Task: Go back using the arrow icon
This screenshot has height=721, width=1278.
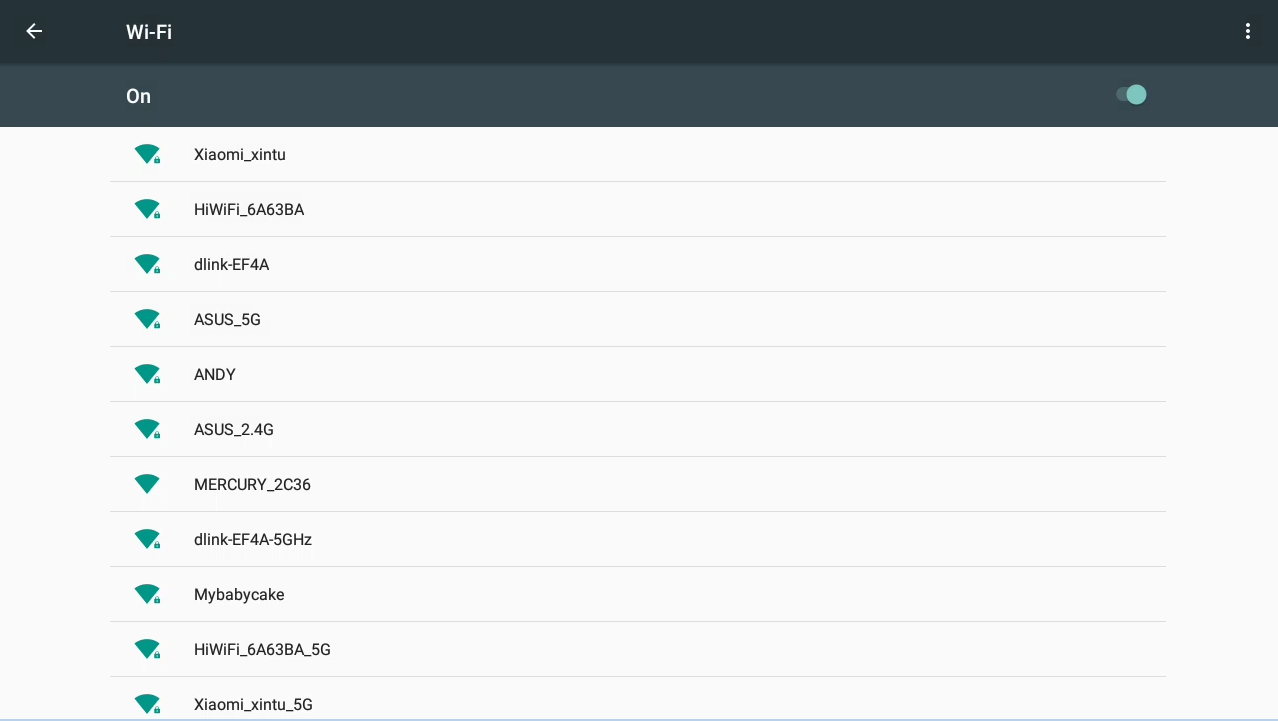Action: pos(34,31)
